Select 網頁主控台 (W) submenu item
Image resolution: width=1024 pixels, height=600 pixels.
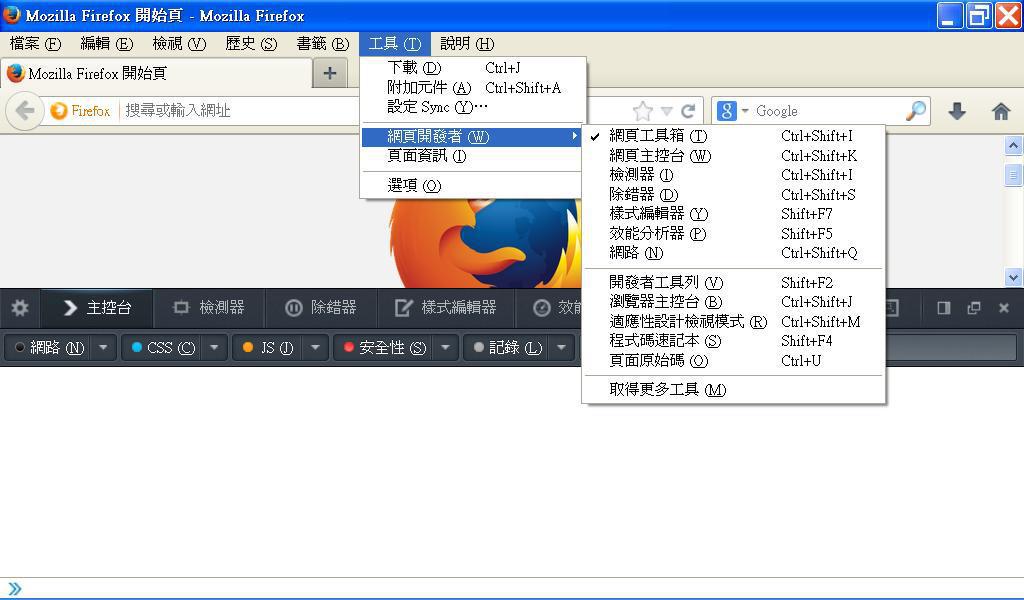tap(733, 155)
